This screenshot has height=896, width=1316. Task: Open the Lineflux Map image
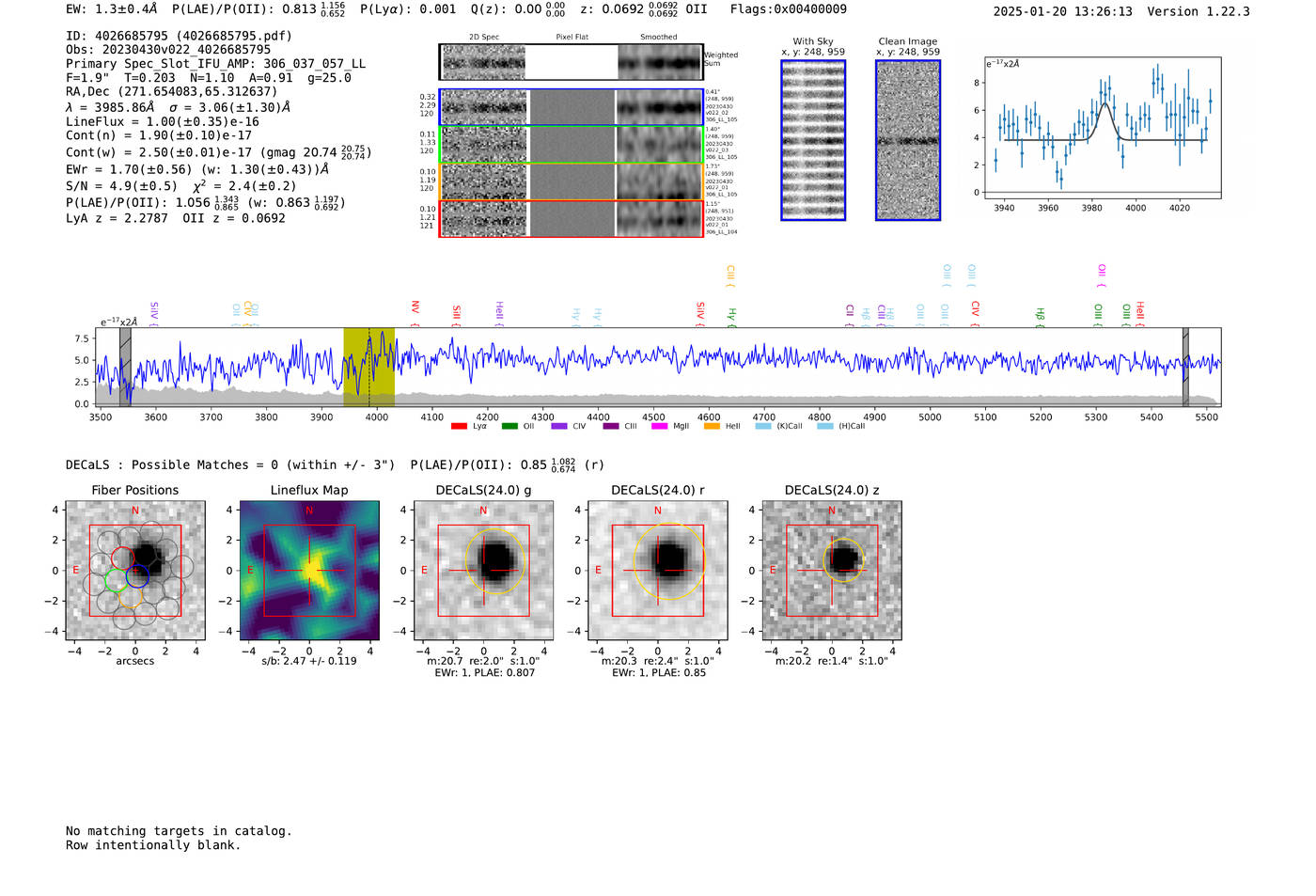309,571
